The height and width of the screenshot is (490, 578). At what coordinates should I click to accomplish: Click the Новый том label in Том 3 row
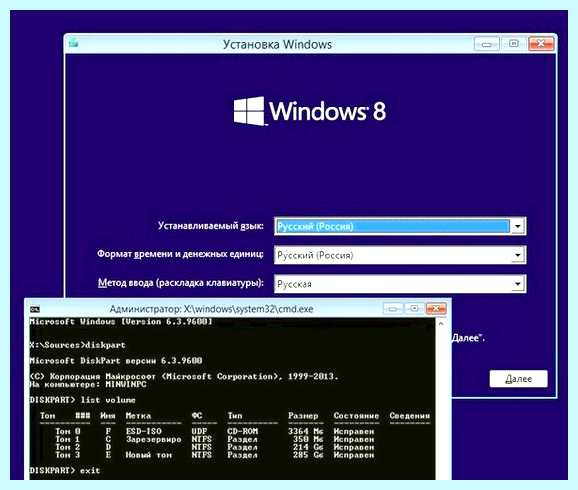[149, 455]
